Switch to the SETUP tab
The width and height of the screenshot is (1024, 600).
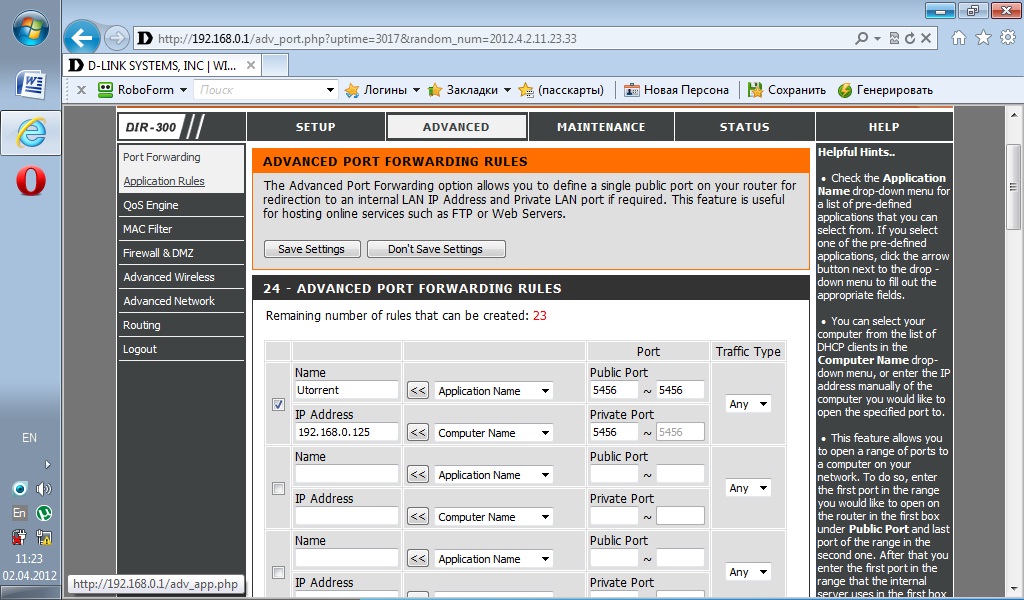click(315, 127)
